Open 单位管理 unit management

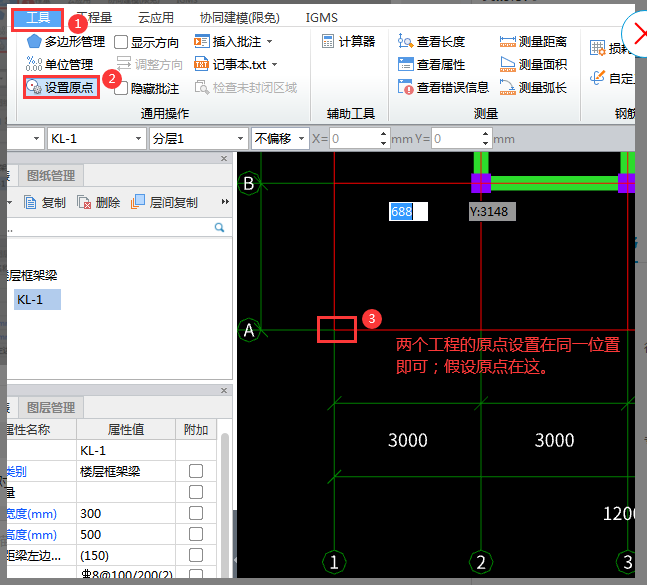pos(59,64)
